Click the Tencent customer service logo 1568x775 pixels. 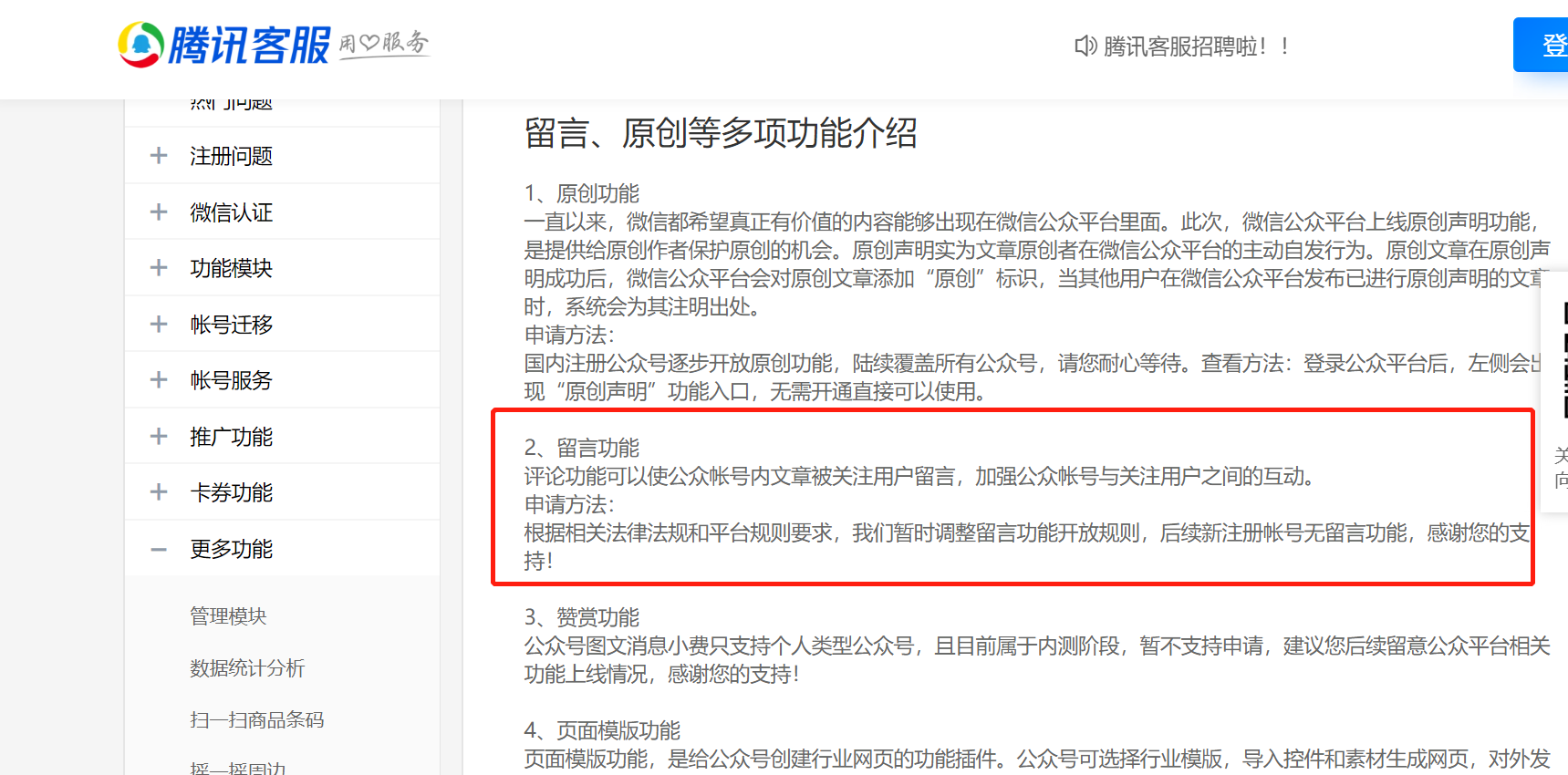[x=224, y=45]
